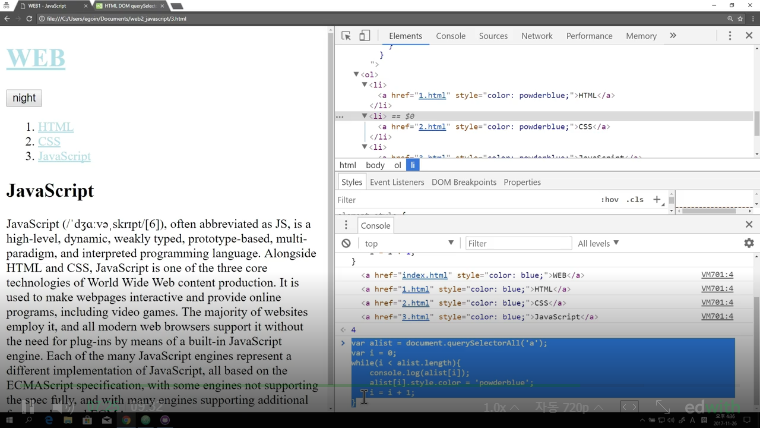Click 3.html link in console output
760x428 pixels.
click(415, 317)
